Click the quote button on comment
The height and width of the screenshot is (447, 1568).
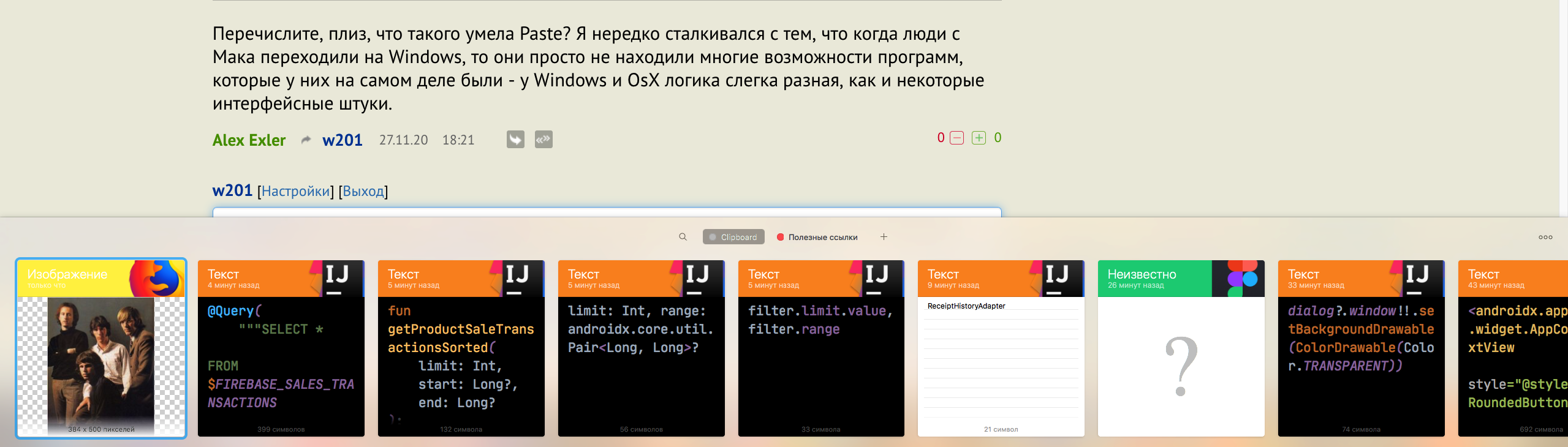[x=543, y=140]
